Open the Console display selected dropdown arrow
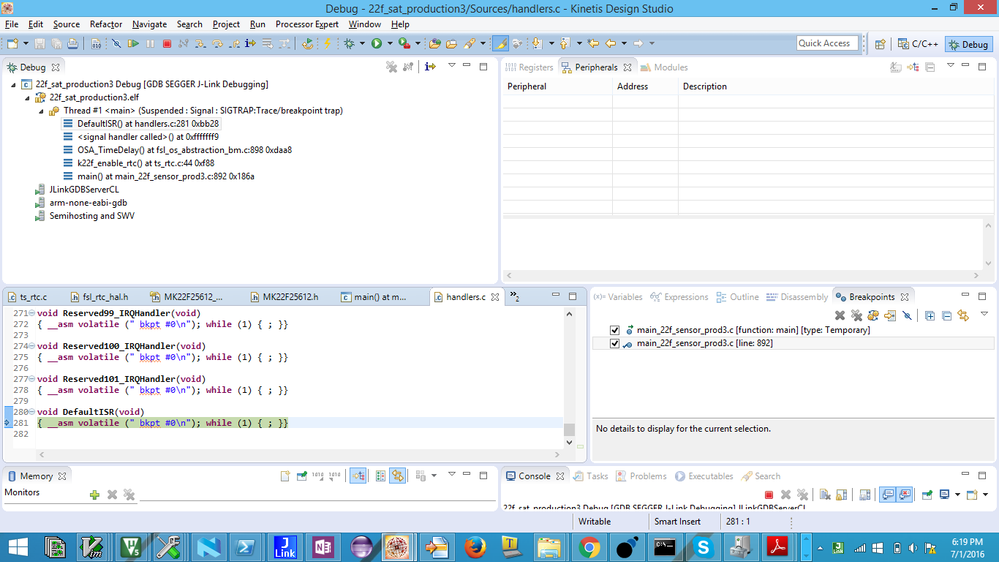The width and height of the screenshot is (999, 562). tap(957, 494)
